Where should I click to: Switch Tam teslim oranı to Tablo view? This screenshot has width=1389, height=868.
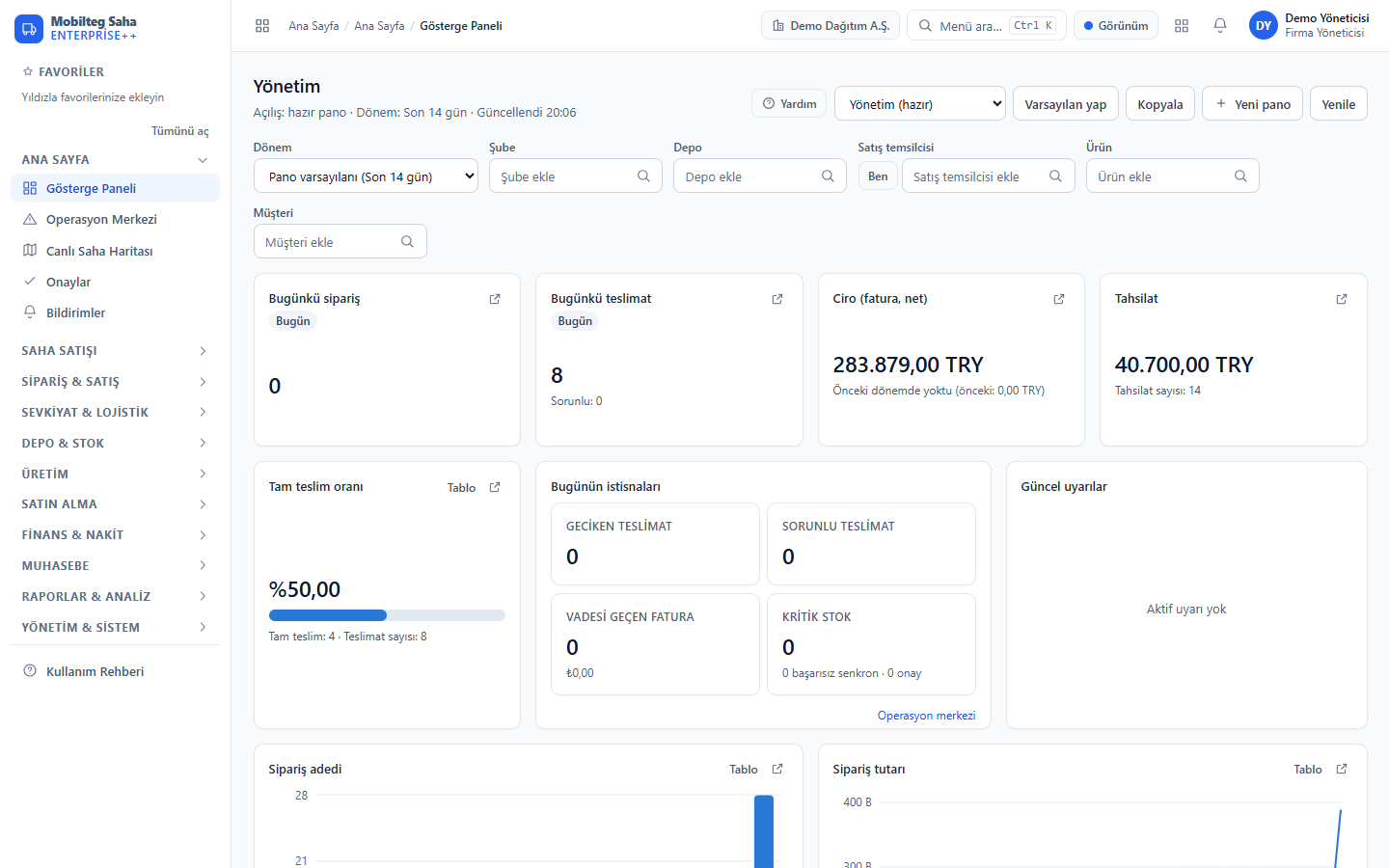point(461,488)
